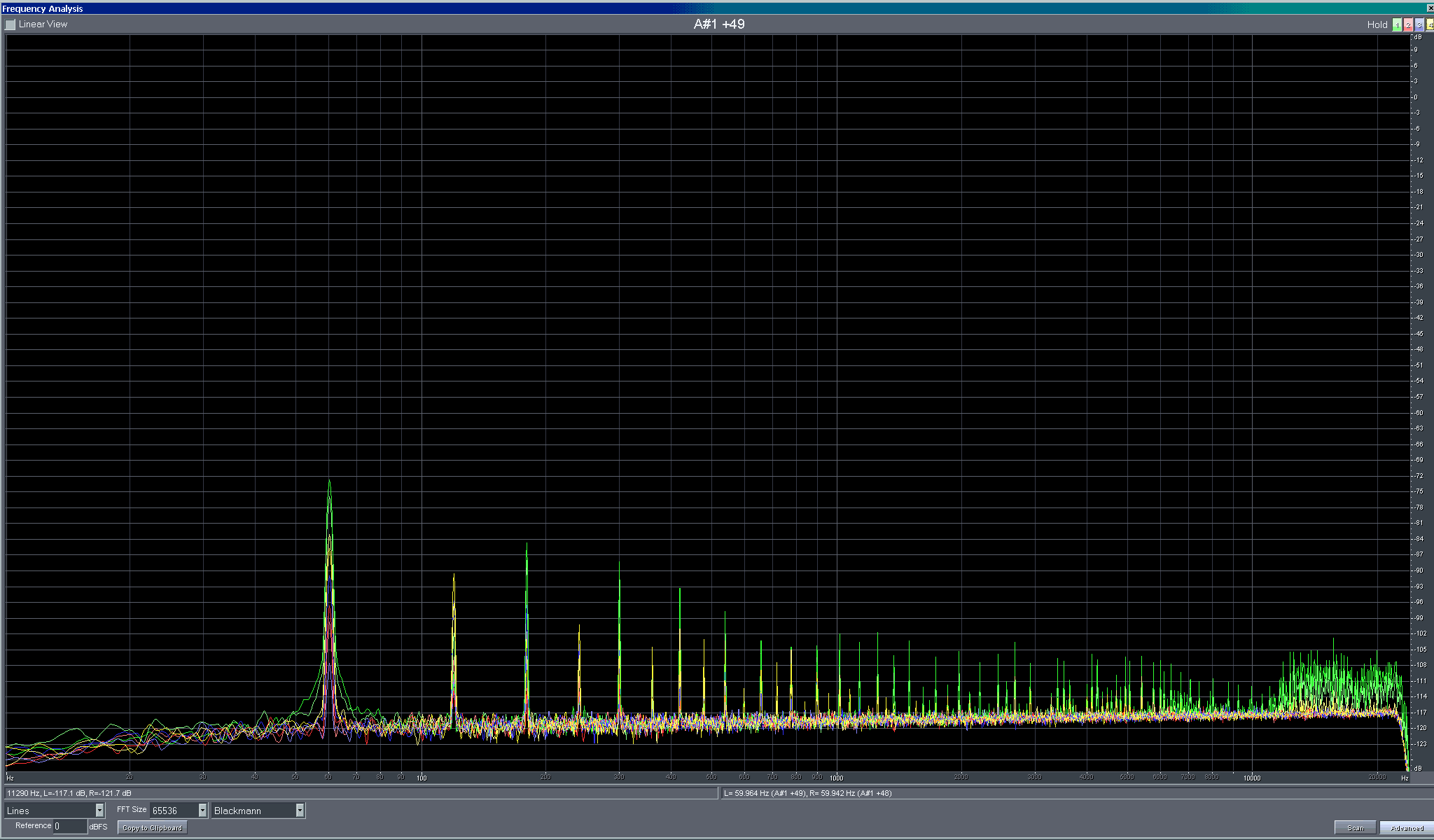Screen dimensions: 1434x840
Task: Click the 100 Hz frequency axis label
Action: click(422, 778)
